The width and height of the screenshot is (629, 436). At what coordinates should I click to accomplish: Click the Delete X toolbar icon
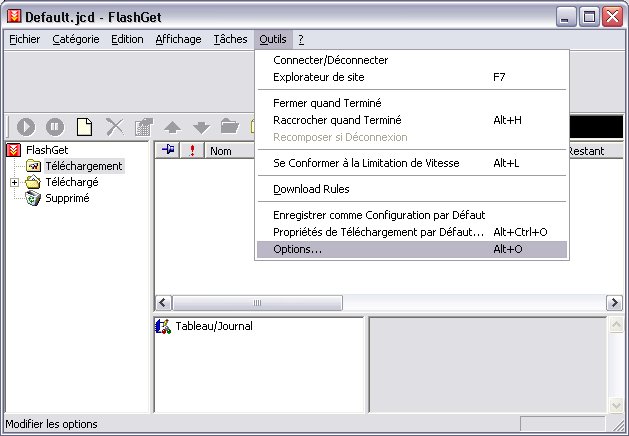[x=115, y=127]
